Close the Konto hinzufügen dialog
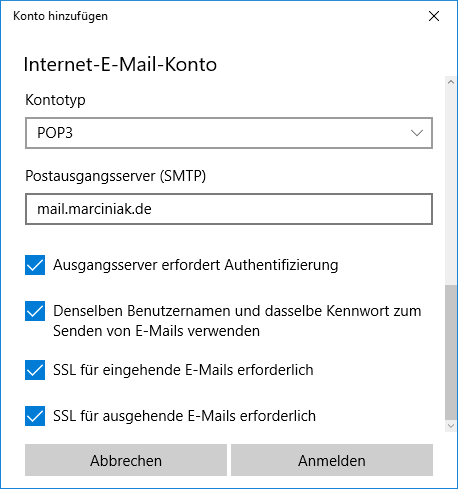Image resolution: width=458 pixels, height=489 pixels. (434, 16)
